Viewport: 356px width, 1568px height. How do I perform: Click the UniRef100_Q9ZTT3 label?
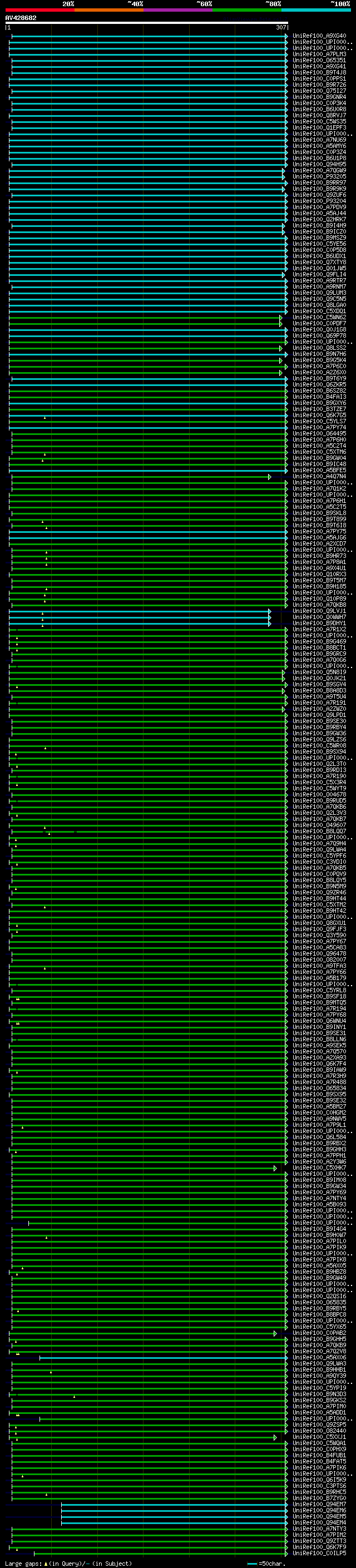coord(319,1541)
